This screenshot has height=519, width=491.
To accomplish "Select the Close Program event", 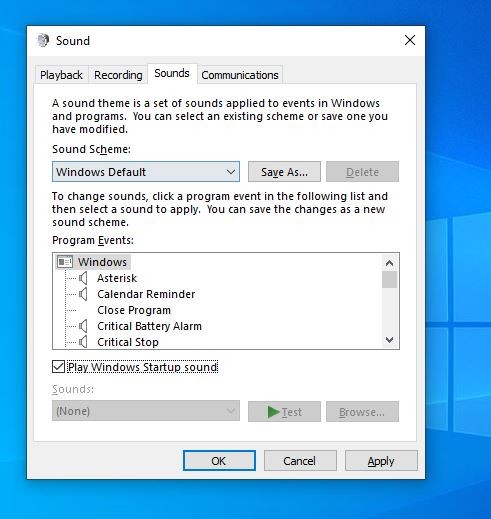I will 134,310.
